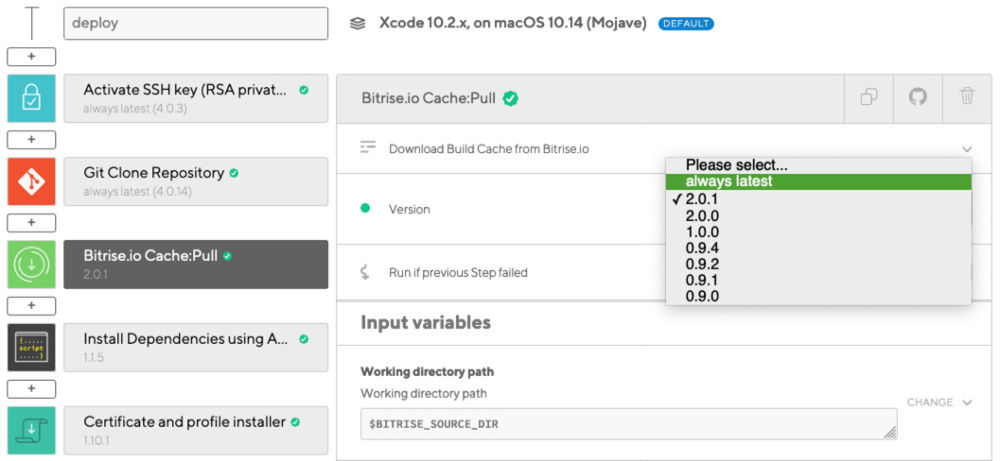Click the script icon for Install Dependencies
The image size is (1000, 461).
tap(31, 347)
